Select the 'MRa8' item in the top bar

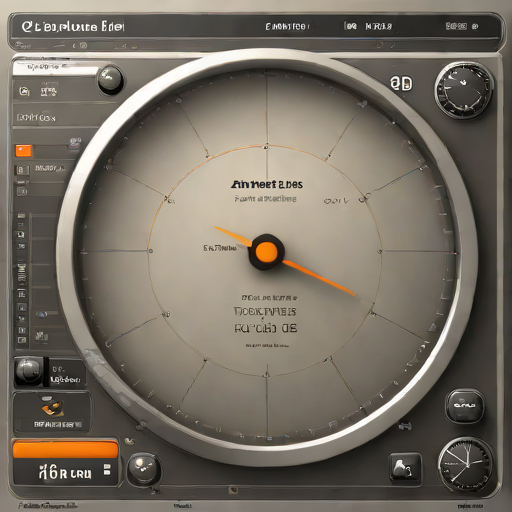(378, 26)
